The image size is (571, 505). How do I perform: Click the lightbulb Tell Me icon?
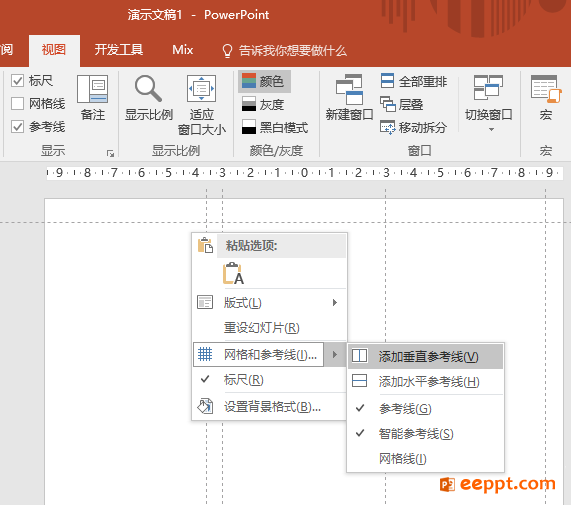click(227, 51)
